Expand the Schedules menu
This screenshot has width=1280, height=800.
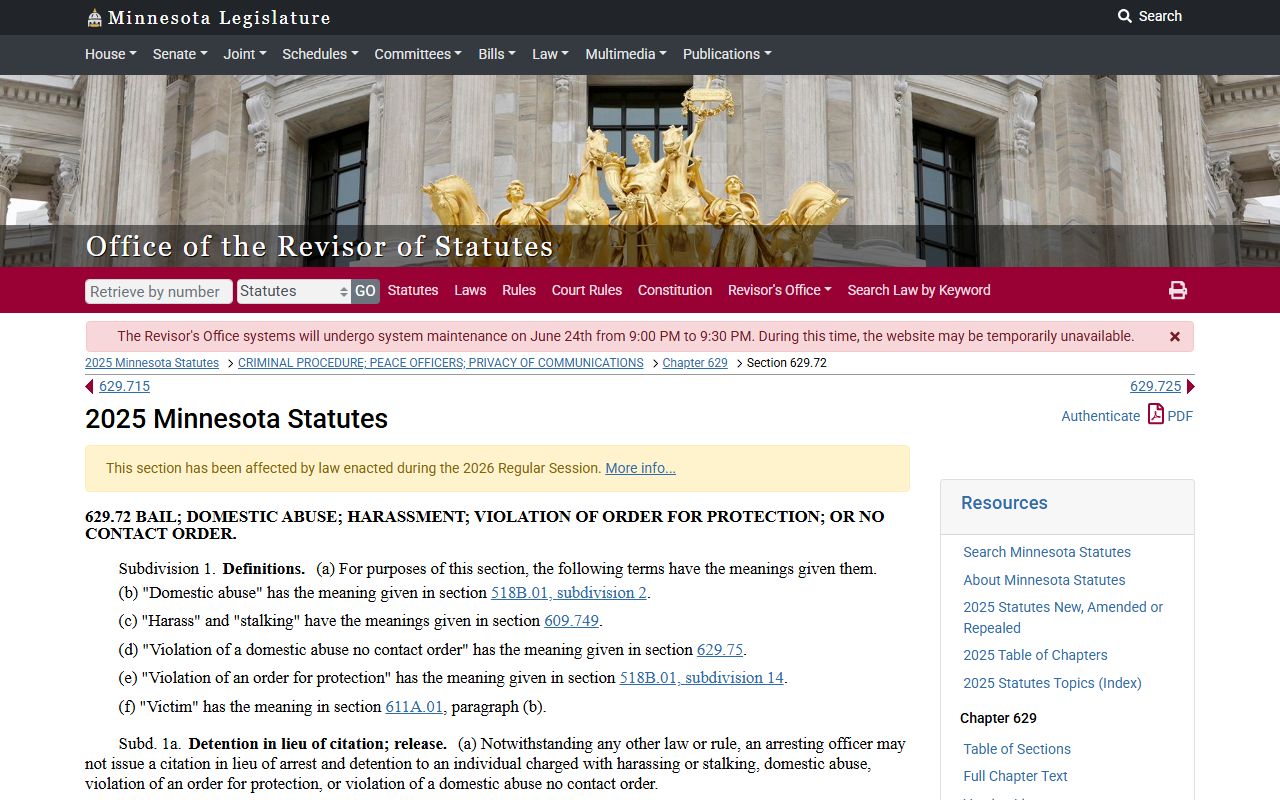(320, 54)
